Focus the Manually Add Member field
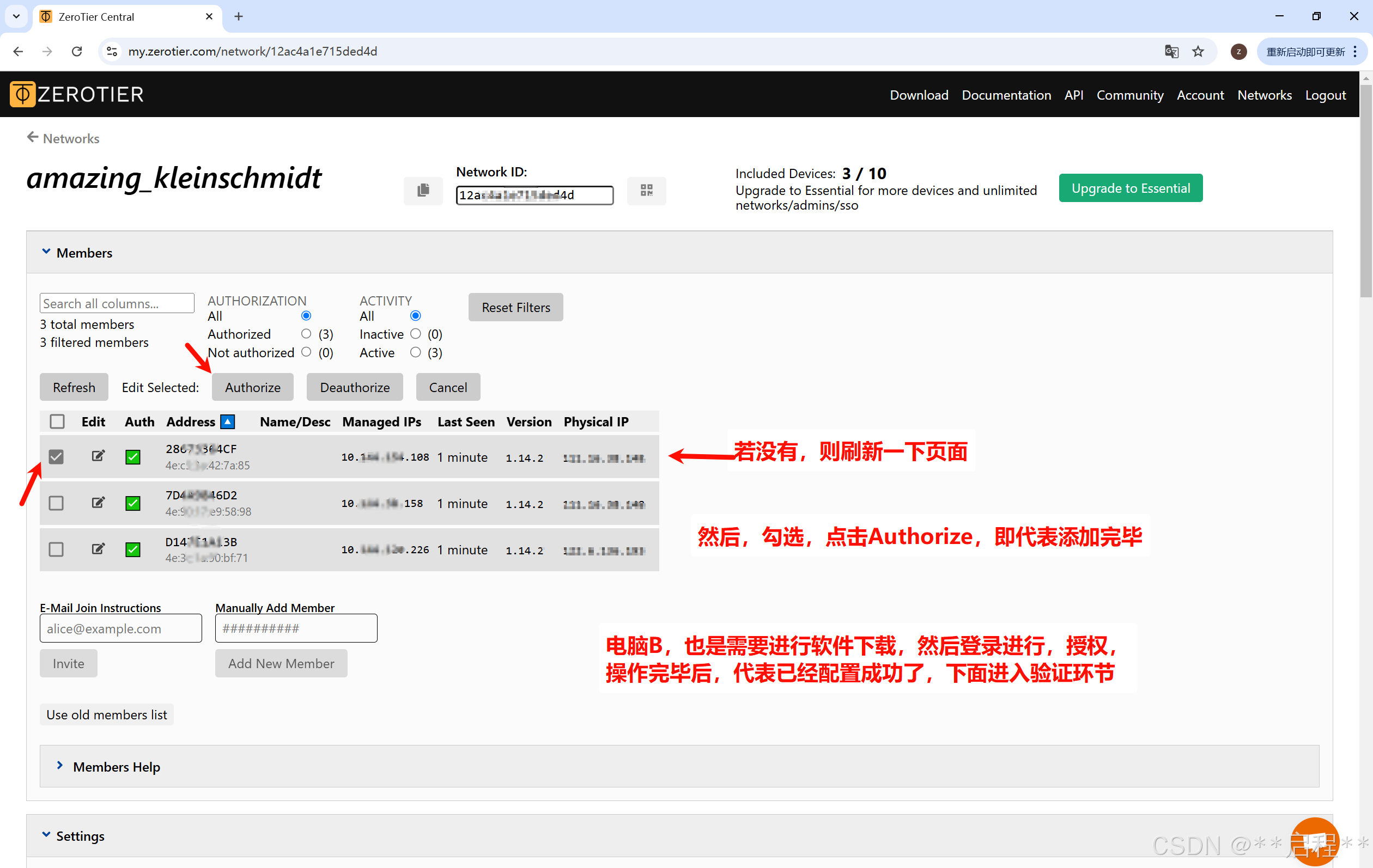Screen dimensions: 1373x868 [296, 628]
